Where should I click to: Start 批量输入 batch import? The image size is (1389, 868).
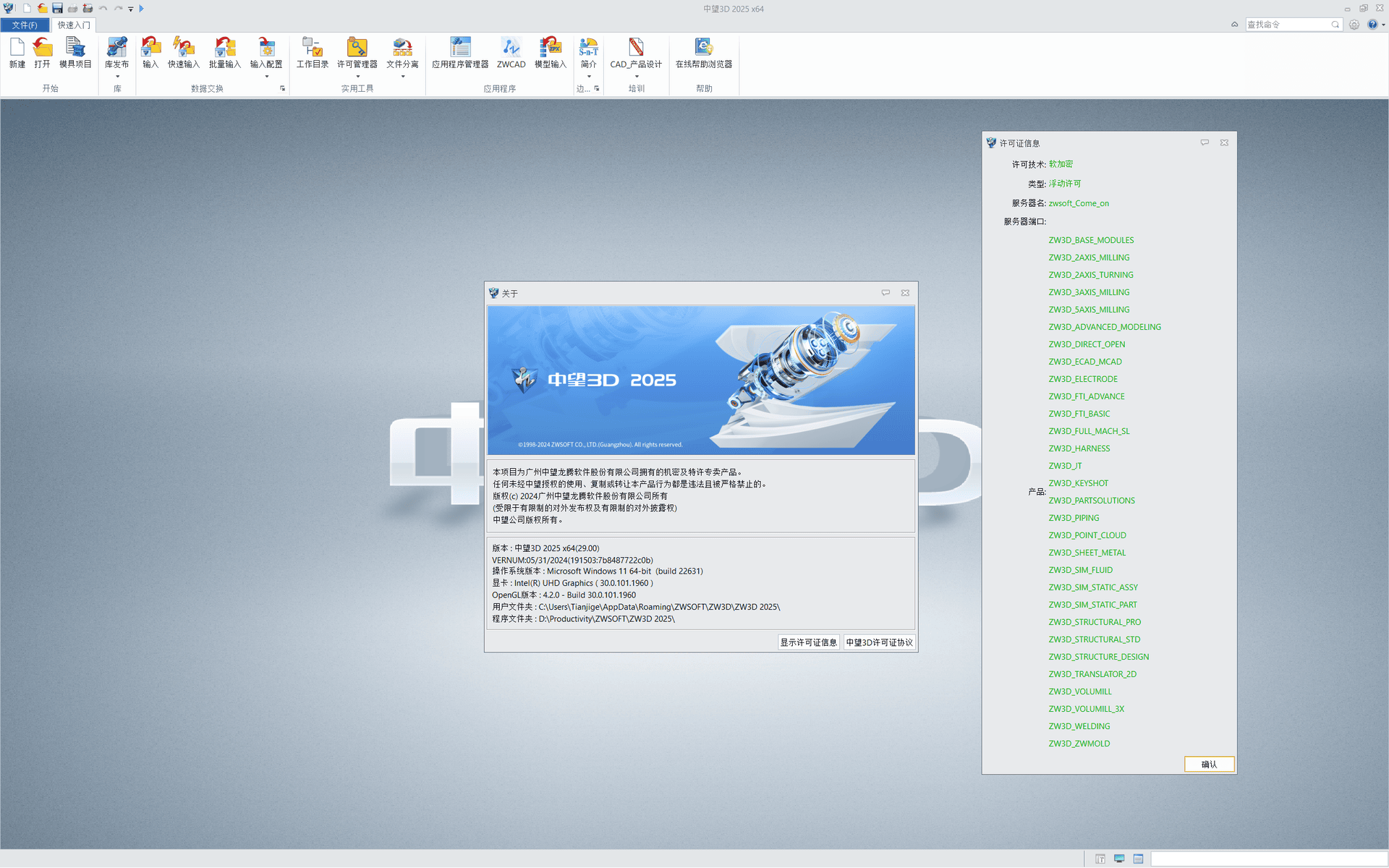[225, 48]
